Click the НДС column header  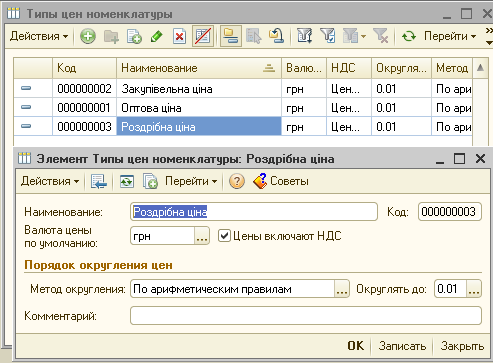coord(349,68)
